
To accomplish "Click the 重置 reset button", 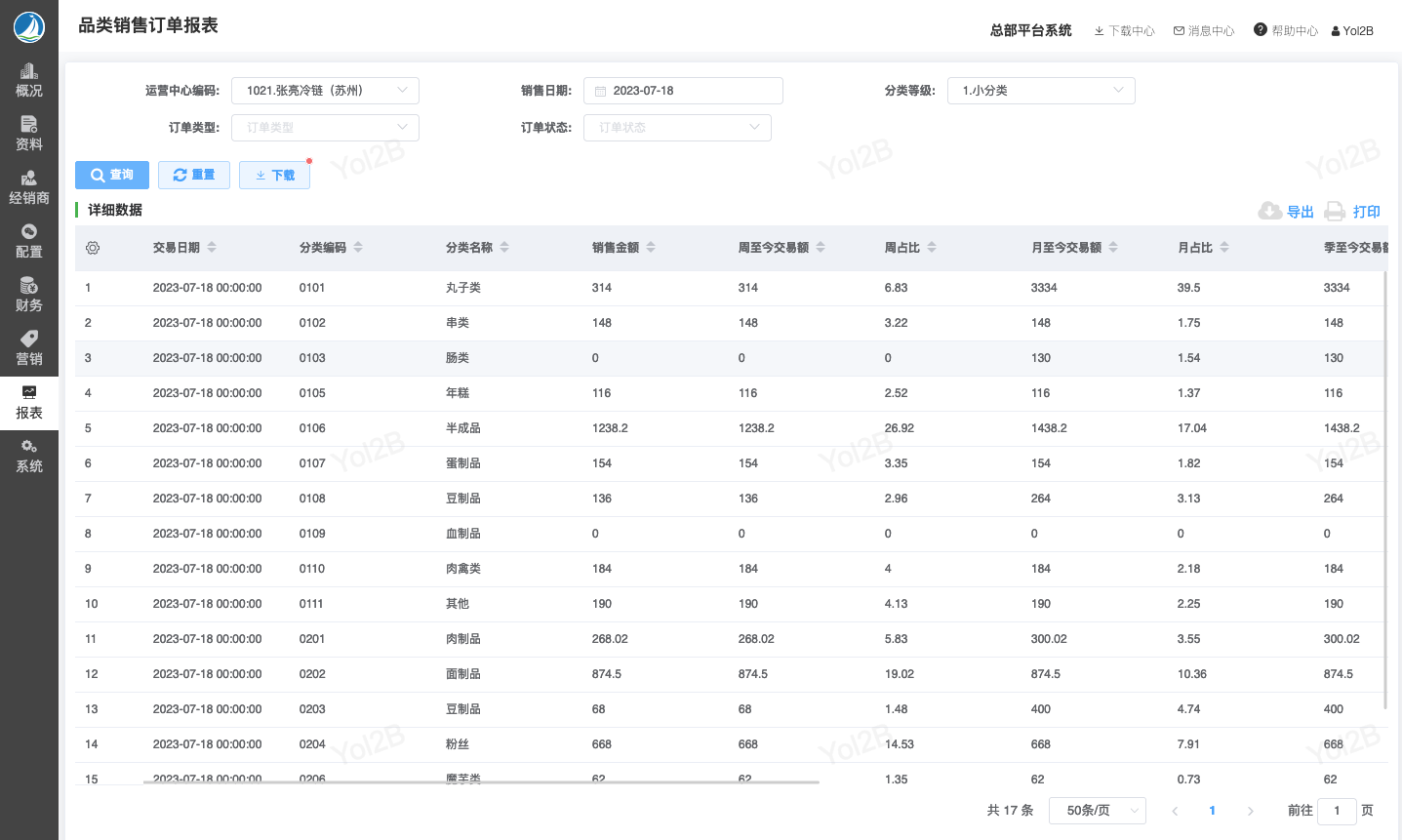I will pyautogui.click(x=194, y=175).
